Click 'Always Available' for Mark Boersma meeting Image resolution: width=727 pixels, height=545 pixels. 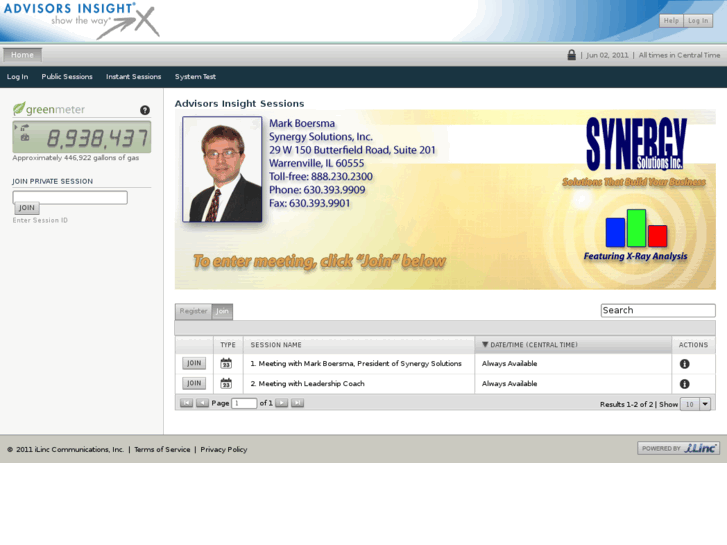[x=509, y=363]
